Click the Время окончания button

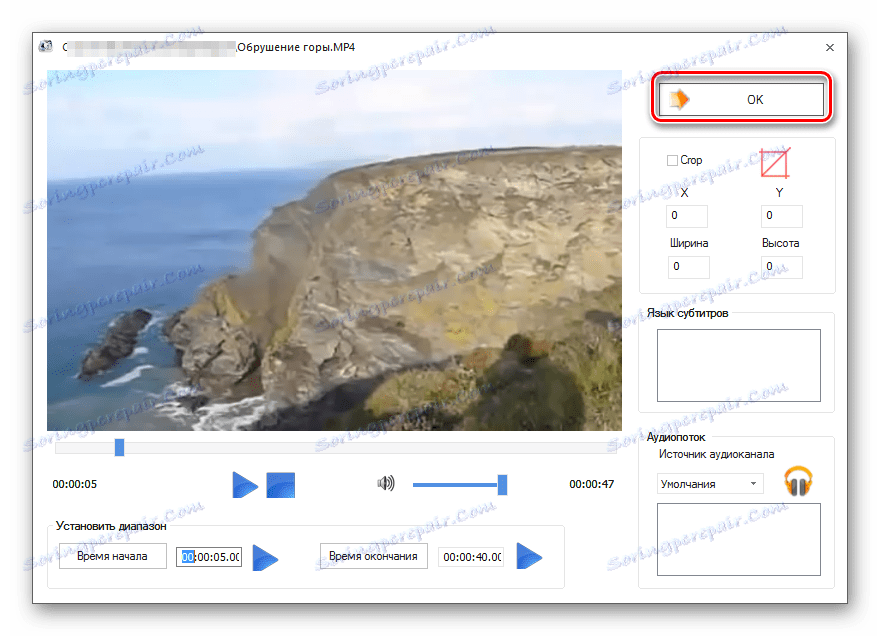pyautogui.click(x=374, y=556)
